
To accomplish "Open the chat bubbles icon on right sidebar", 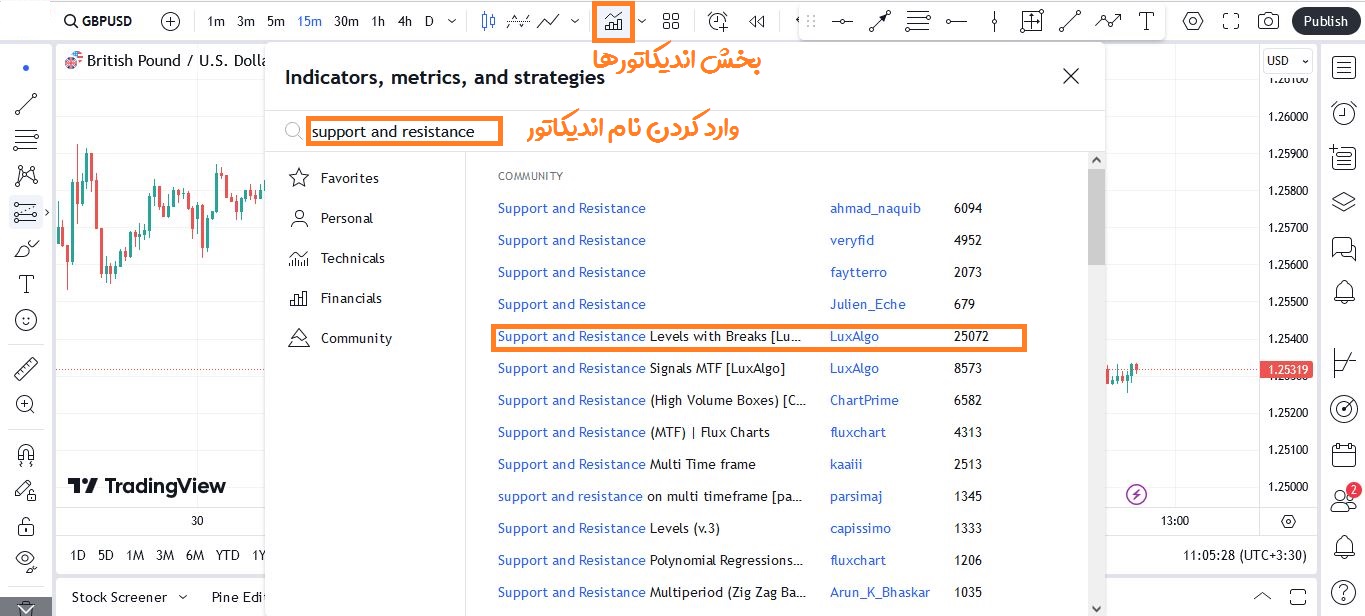I will (x=1344, y=247).
